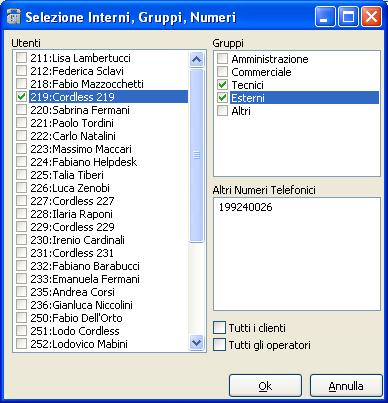Check the Amministrazione group box
The image size is (388, 403).
point(222,59)
